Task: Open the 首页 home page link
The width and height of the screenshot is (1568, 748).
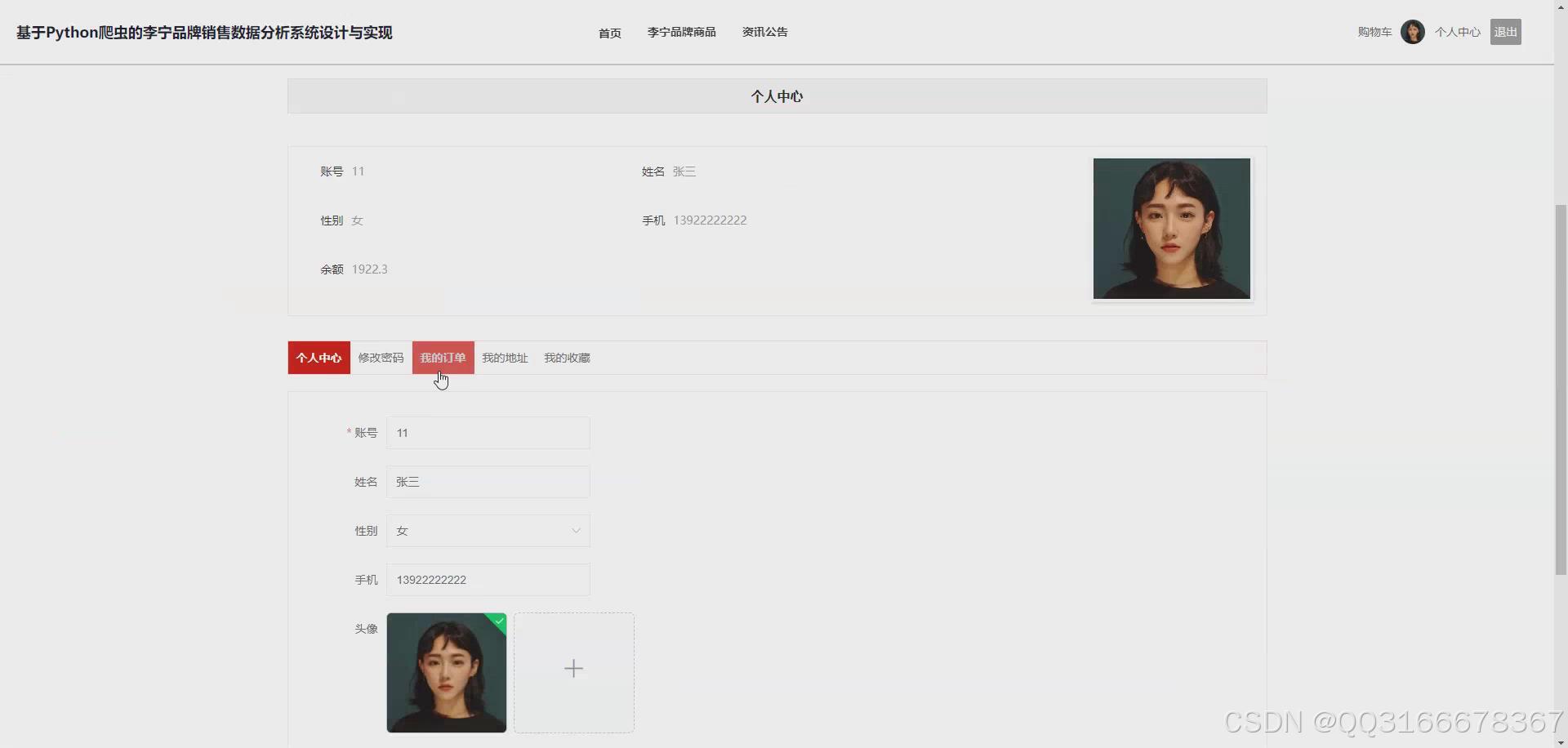Action: (x=609, y=33)
